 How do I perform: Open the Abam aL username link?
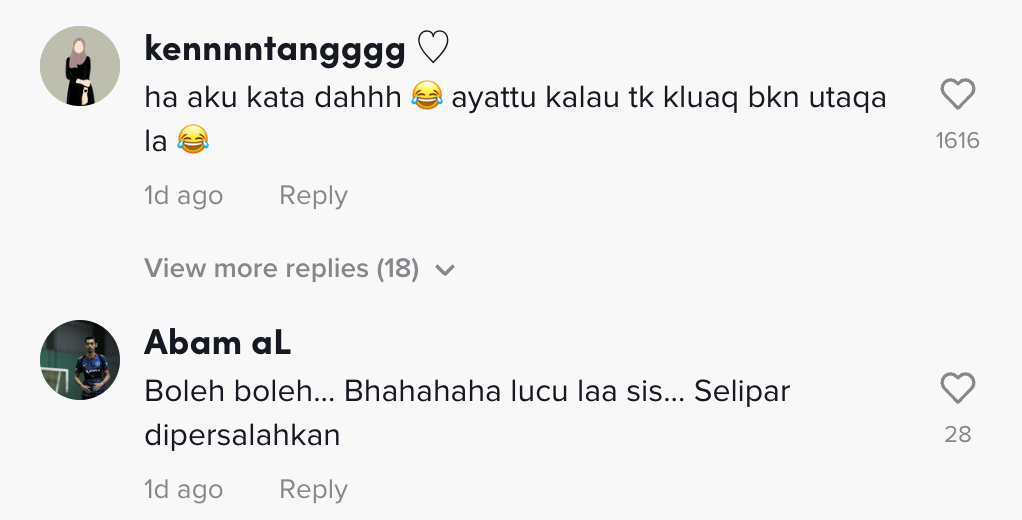(217, 343)
